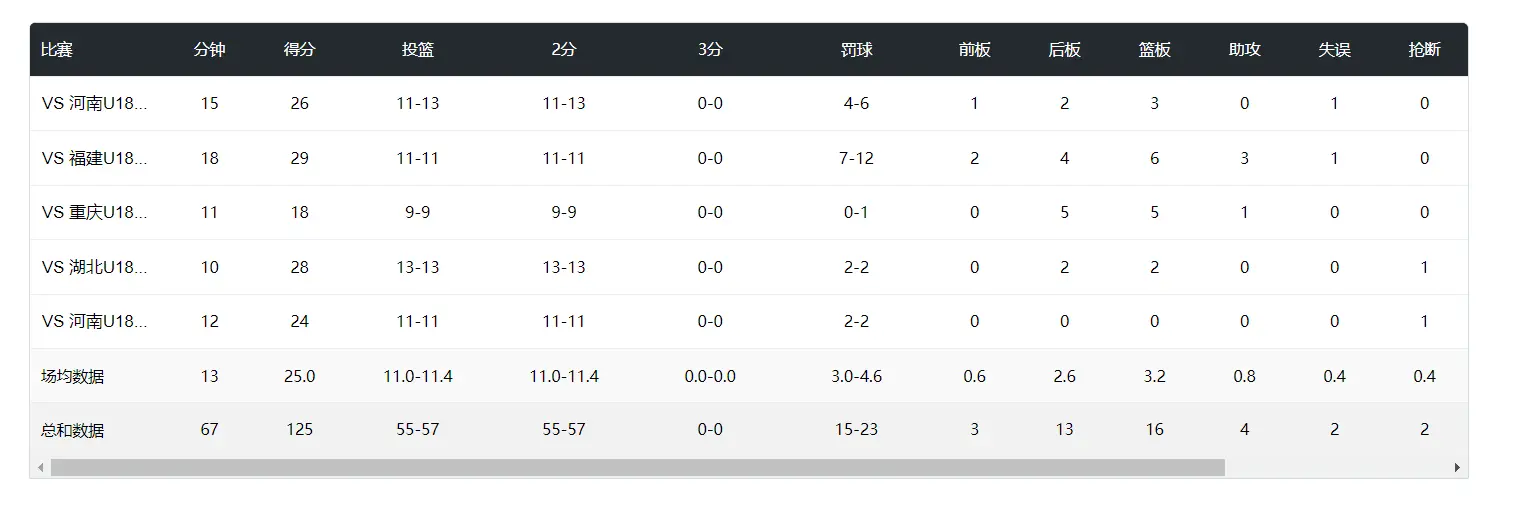Click the horizontal scrollbar thumb under the table
Screen dimensions: 1516x513
(637, 468)
